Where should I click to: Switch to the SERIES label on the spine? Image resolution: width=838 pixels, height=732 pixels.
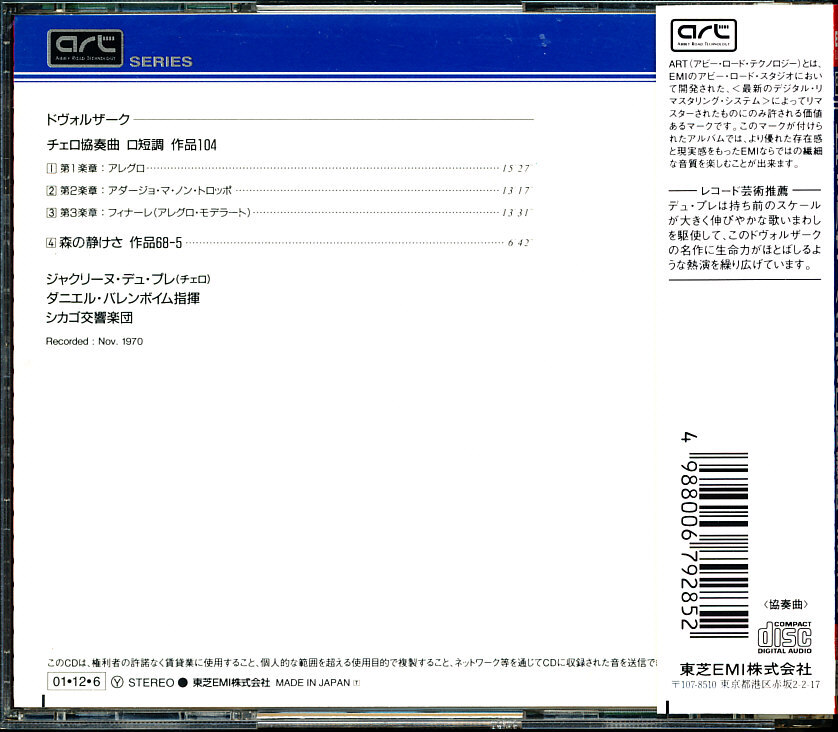pyautogui.click(x=163, y=61)
